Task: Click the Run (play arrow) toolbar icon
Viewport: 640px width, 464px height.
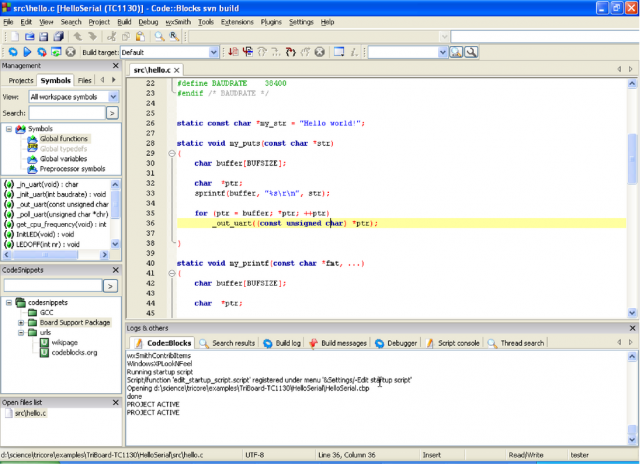Action: [x=27, y=51]
